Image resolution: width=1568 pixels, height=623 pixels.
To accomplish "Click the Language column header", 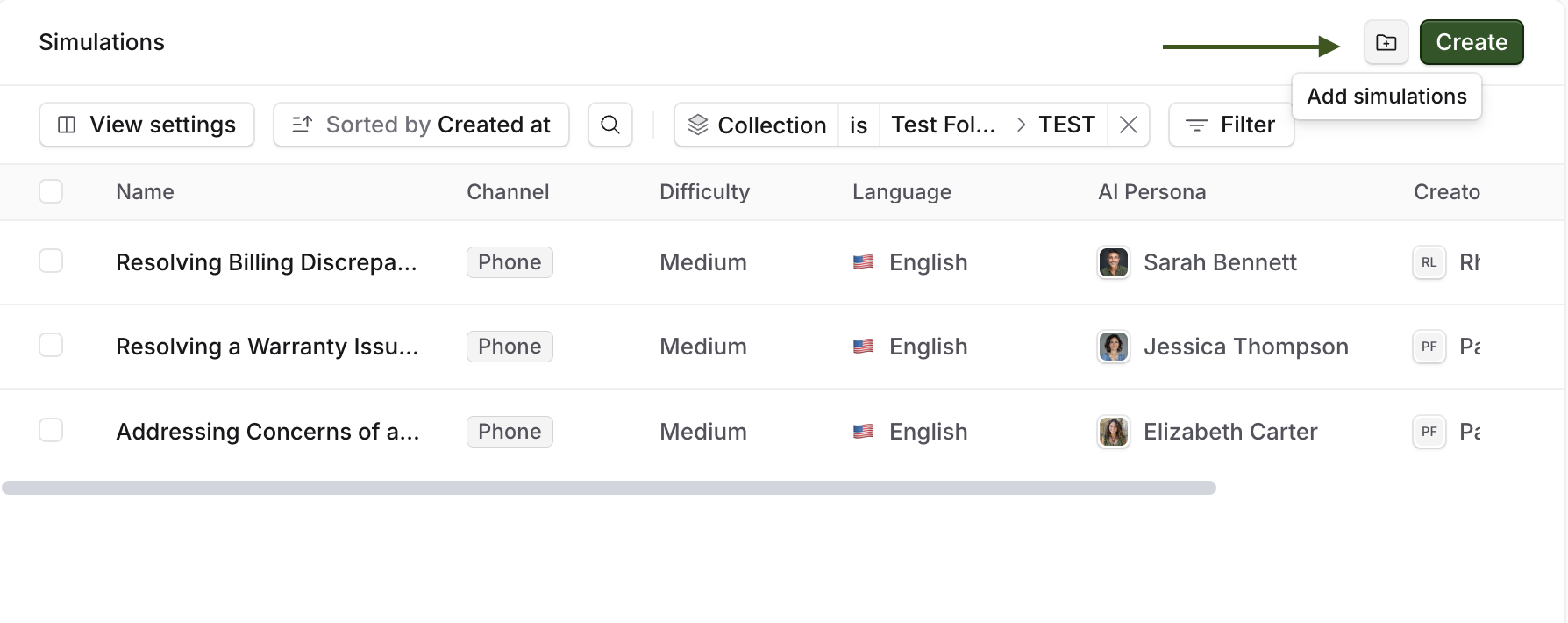I will point(902,192).
